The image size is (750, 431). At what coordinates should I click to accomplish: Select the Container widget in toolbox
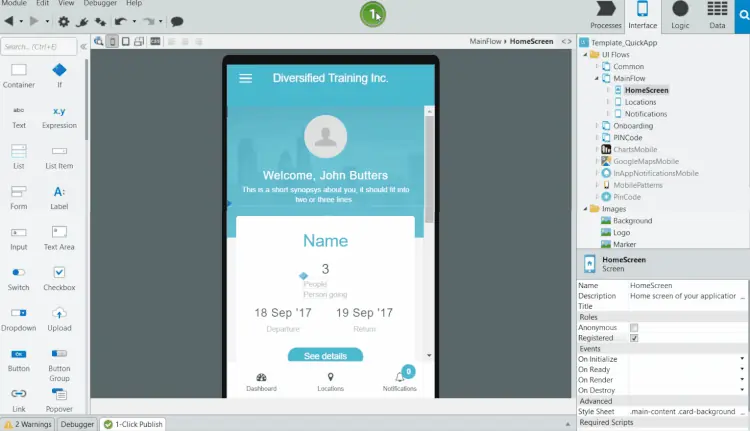(19, 76)
